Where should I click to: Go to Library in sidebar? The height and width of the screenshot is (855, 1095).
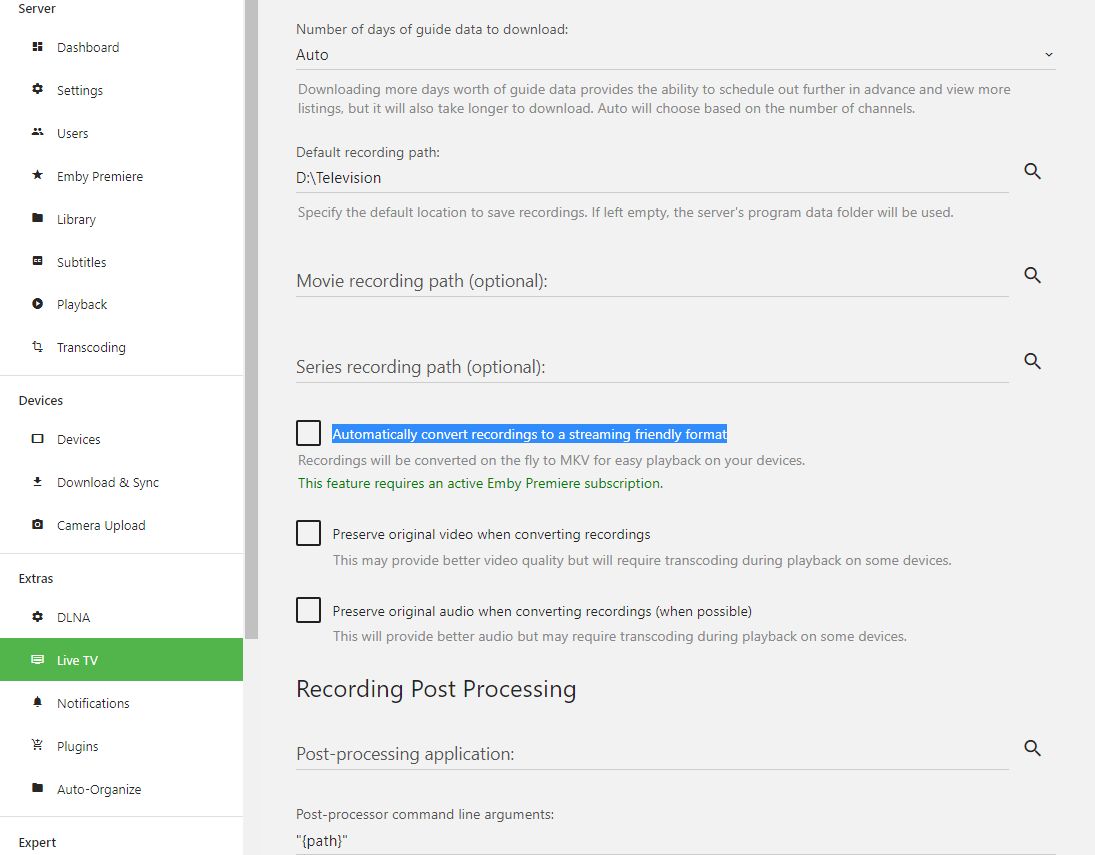click(76, 219)
